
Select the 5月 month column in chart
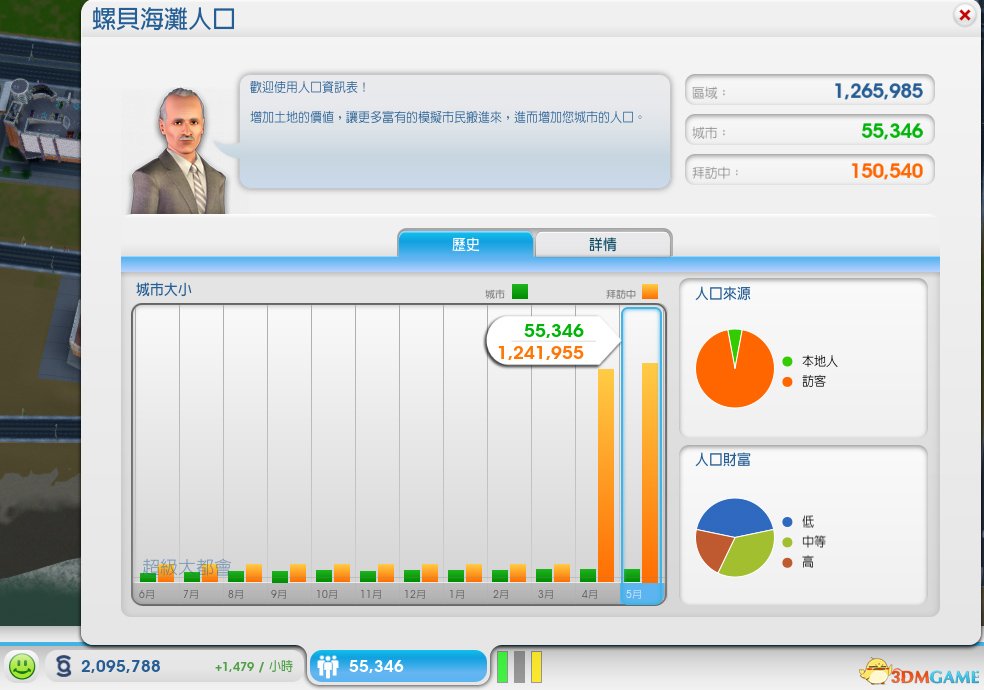pos(641,456)
